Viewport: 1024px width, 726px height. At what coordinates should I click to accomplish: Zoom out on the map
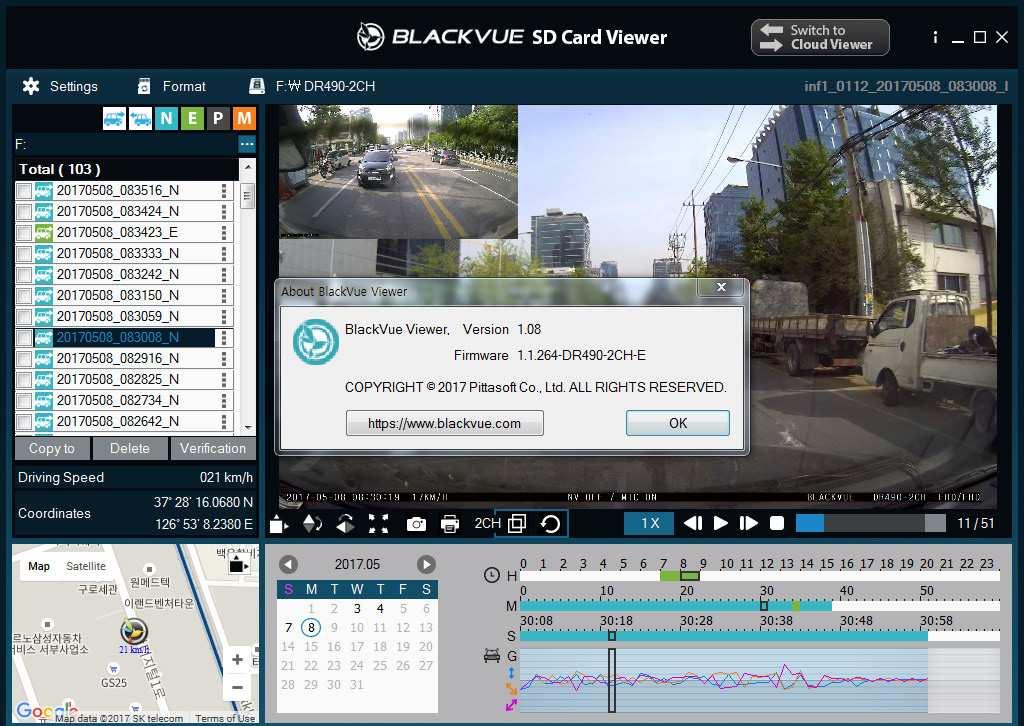point(238,687)
